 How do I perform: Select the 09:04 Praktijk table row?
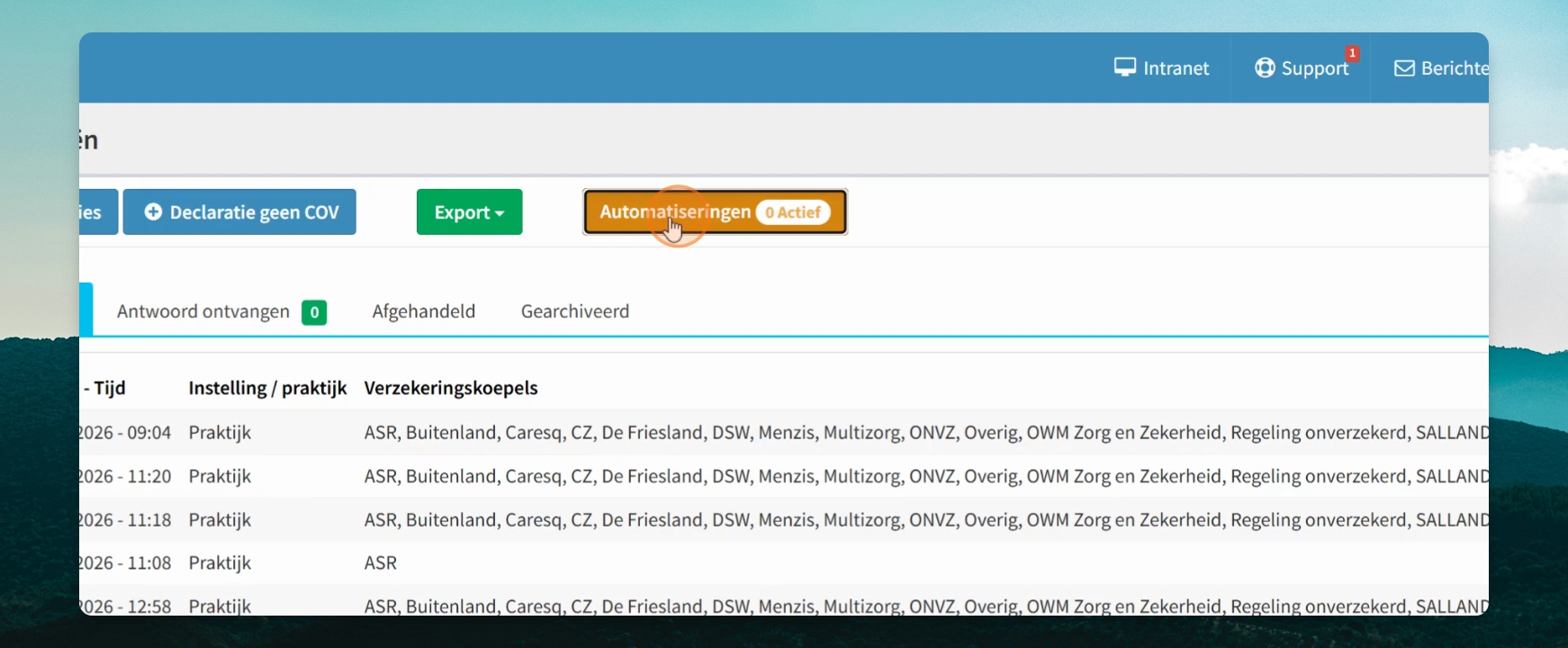784,433
